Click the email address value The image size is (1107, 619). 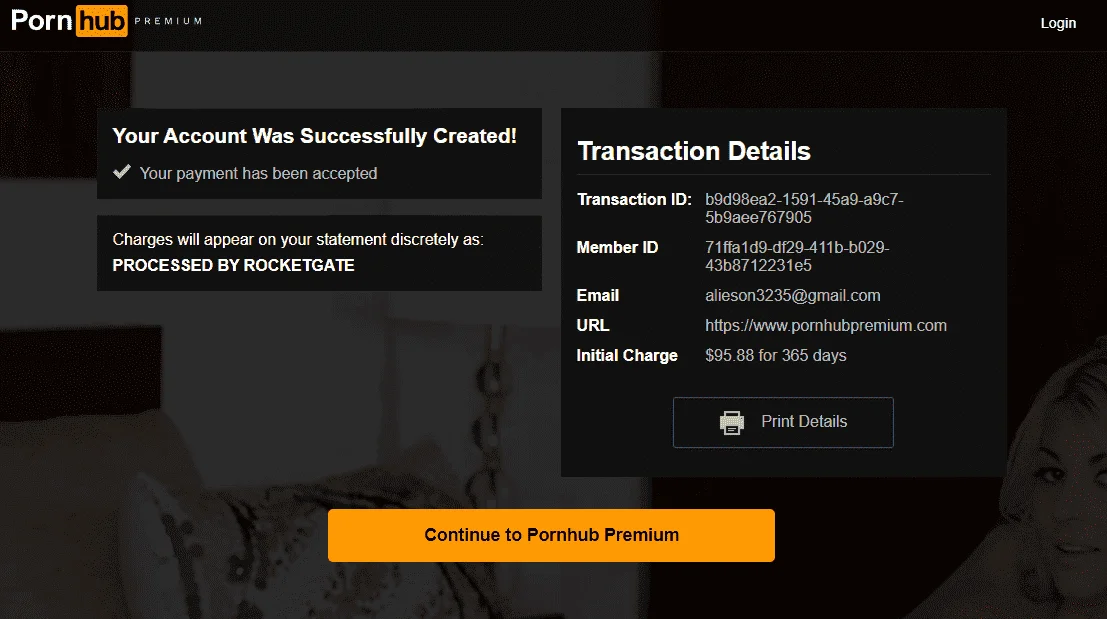pos(792,296)
